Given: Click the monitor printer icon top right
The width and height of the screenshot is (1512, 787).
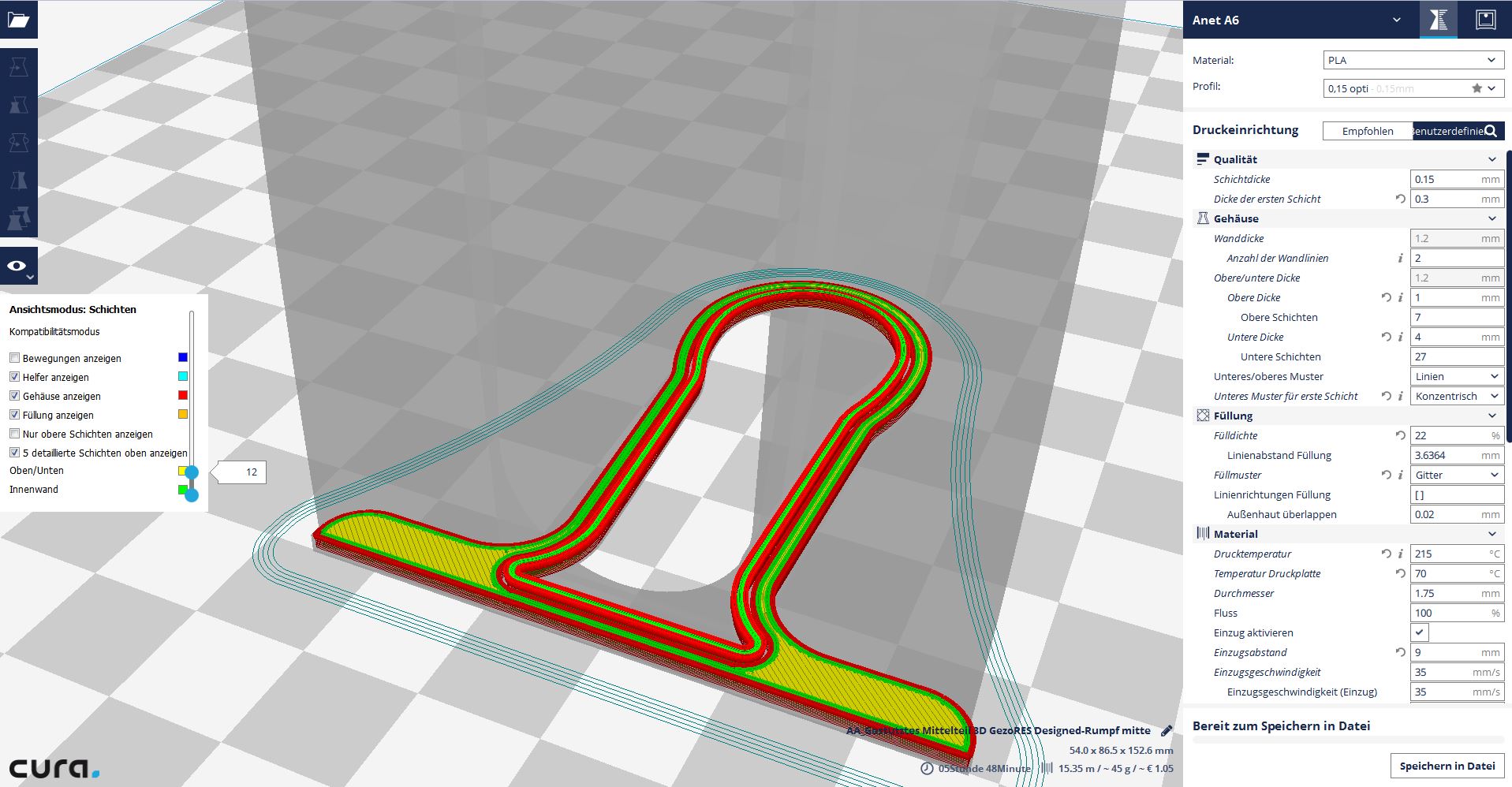Looking at the screenshot, I should pyautogui.click(x=1485, y=20).
